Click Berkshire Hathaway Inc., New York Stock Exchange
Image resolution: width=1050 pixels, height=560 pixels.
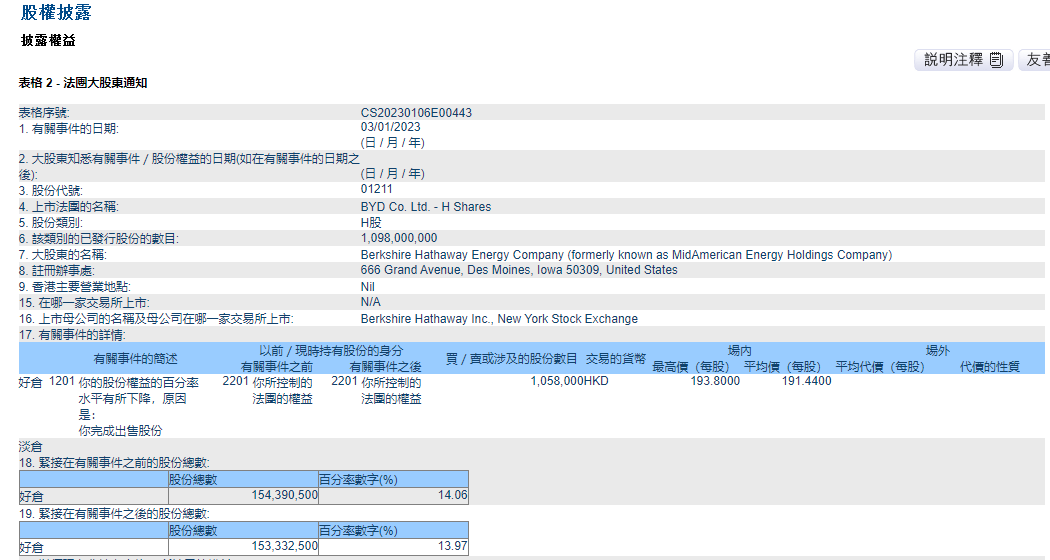pyautogui.click(x=499, y=319)
